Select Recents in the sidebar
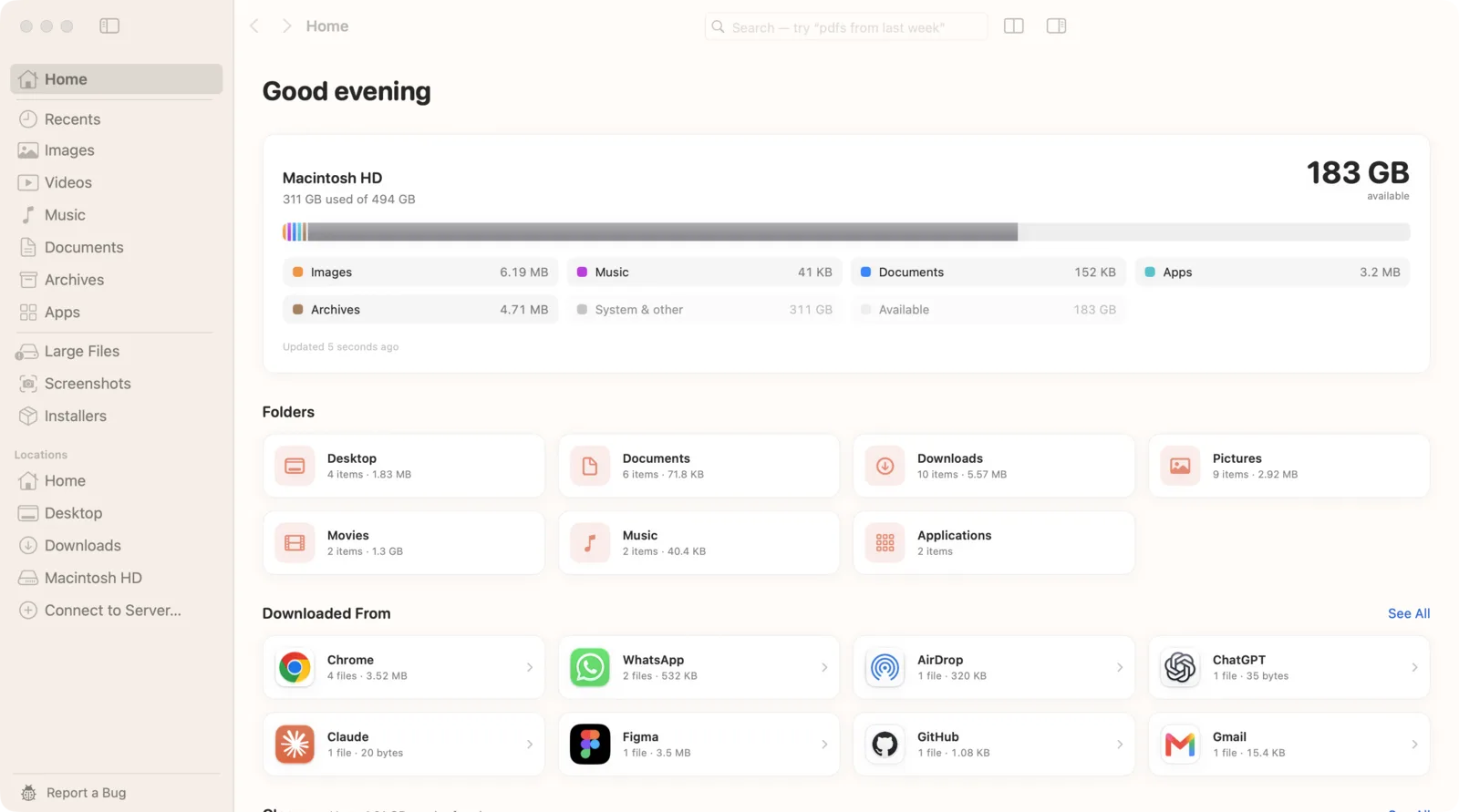 [x=116, y=119]
